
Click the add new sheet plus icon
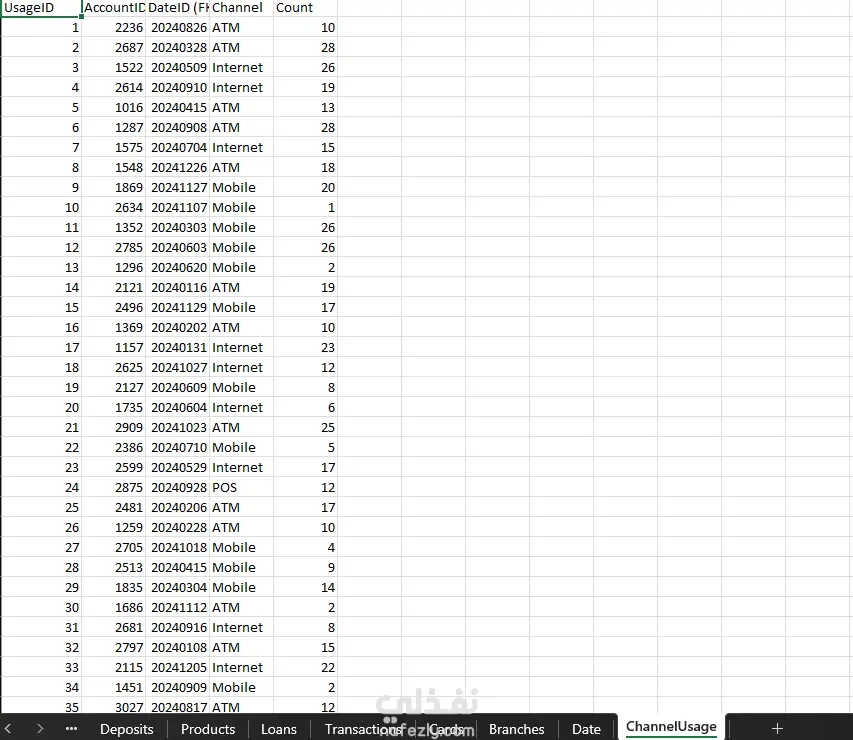777,728
